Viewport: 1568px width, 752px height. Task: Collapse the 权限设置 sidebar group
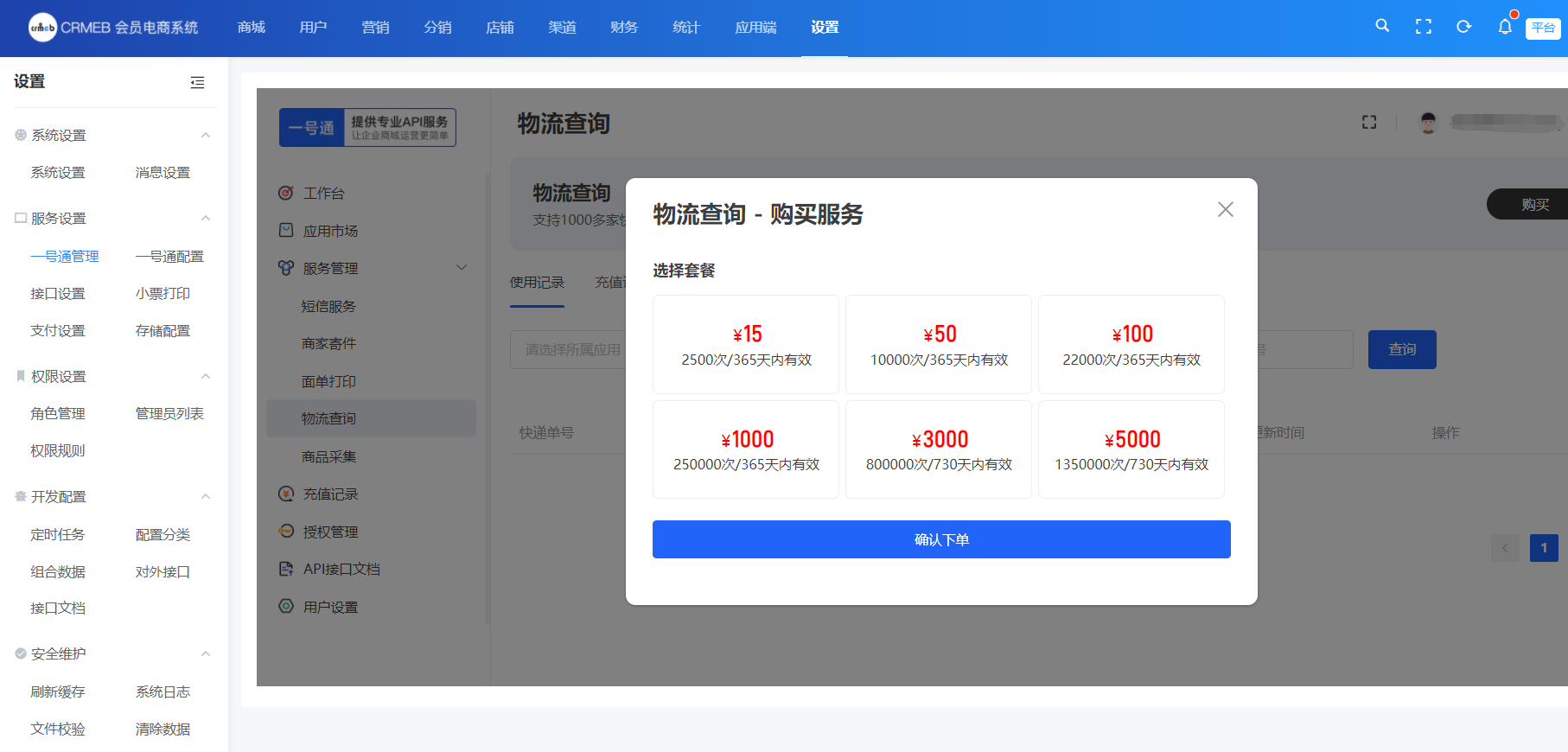pos(206,377)
